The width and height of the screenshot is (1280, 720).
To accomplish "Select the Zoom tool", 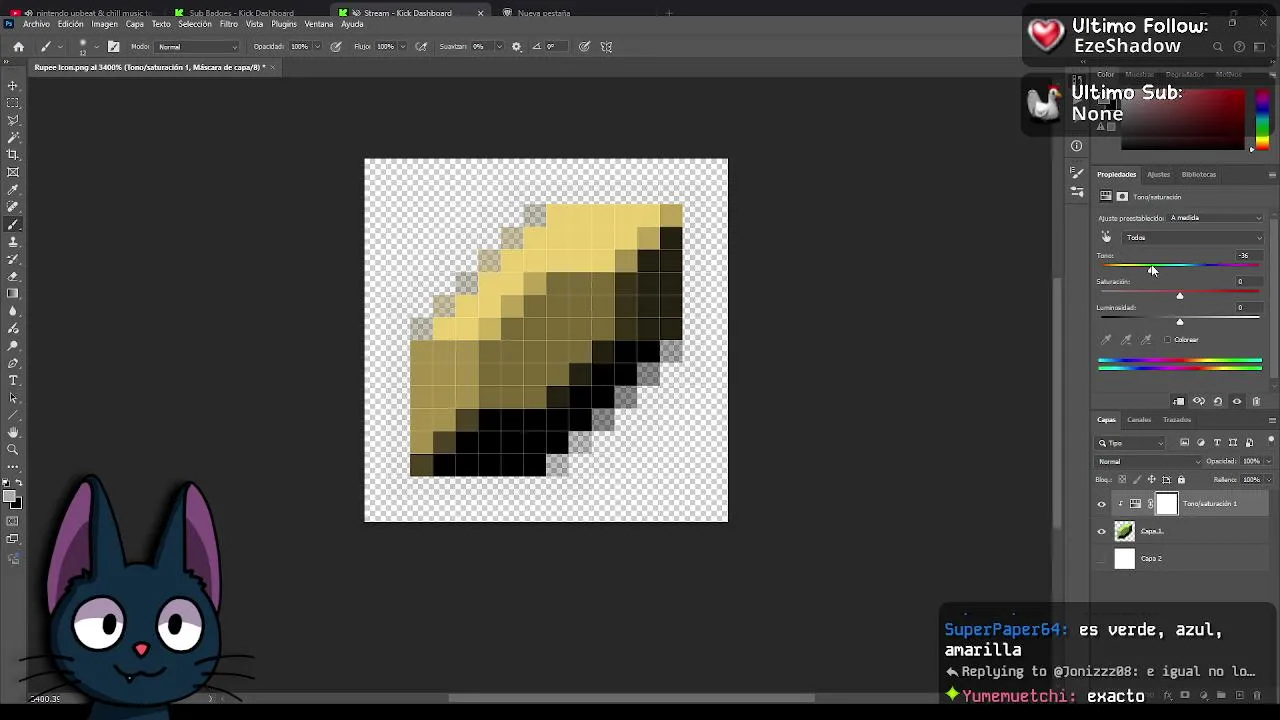I will tap(13, 449).
